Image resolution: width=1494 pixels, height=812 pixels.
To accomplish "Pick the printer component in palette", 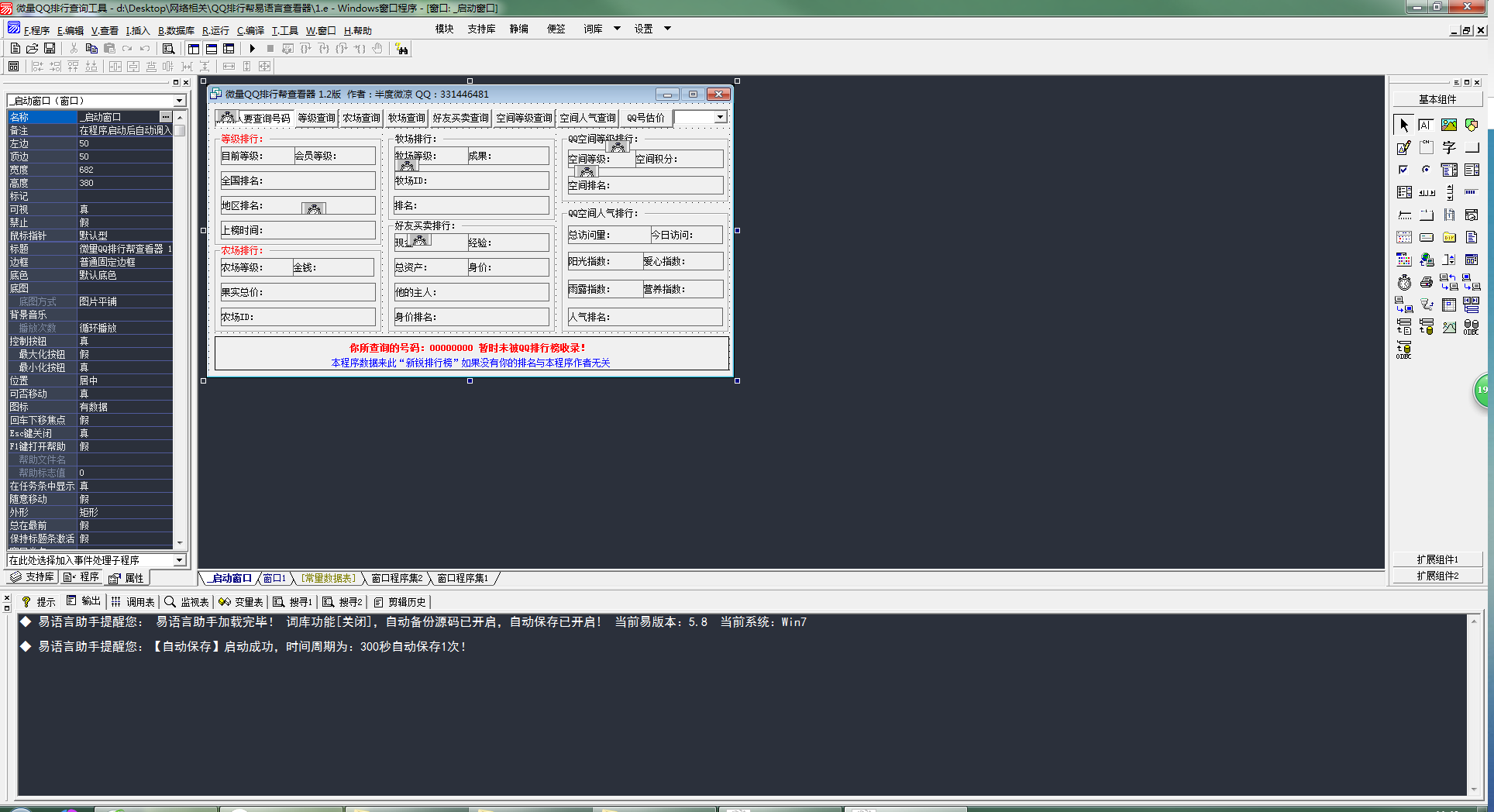I will coord(1426,283).
